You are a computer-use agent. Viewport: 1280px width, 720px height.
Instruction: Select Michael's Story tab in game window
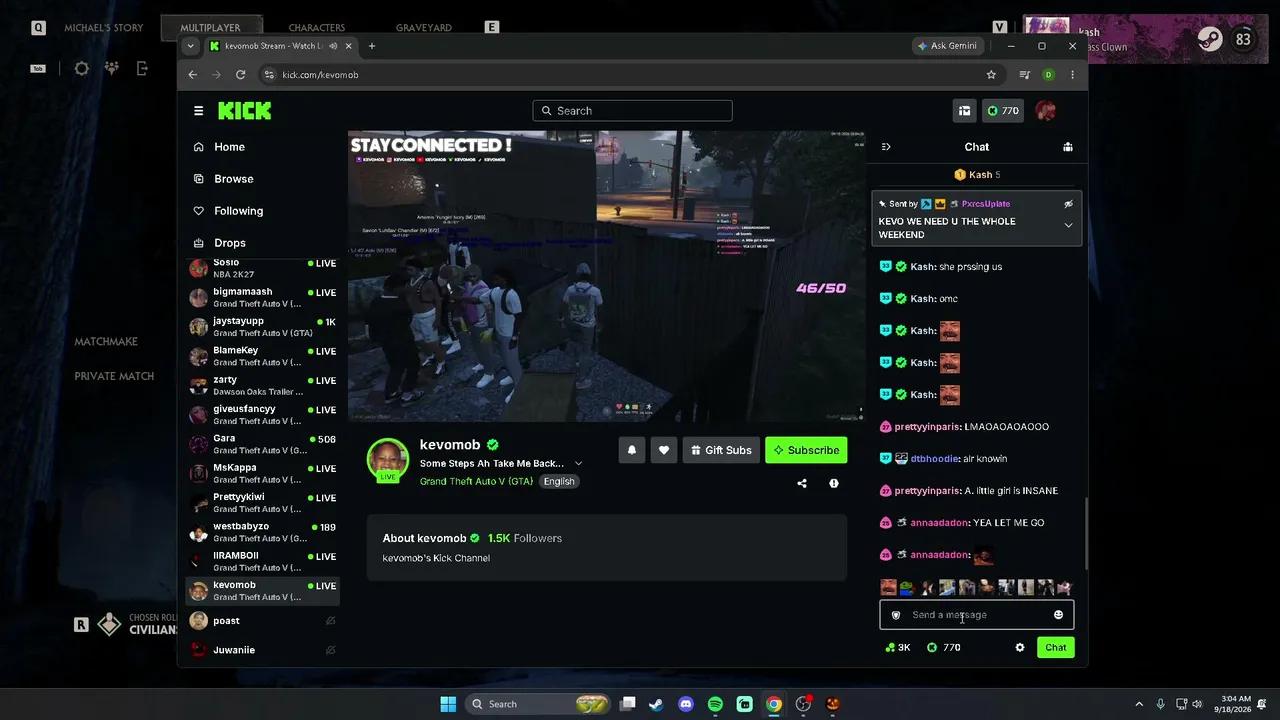tap(103, 28)
